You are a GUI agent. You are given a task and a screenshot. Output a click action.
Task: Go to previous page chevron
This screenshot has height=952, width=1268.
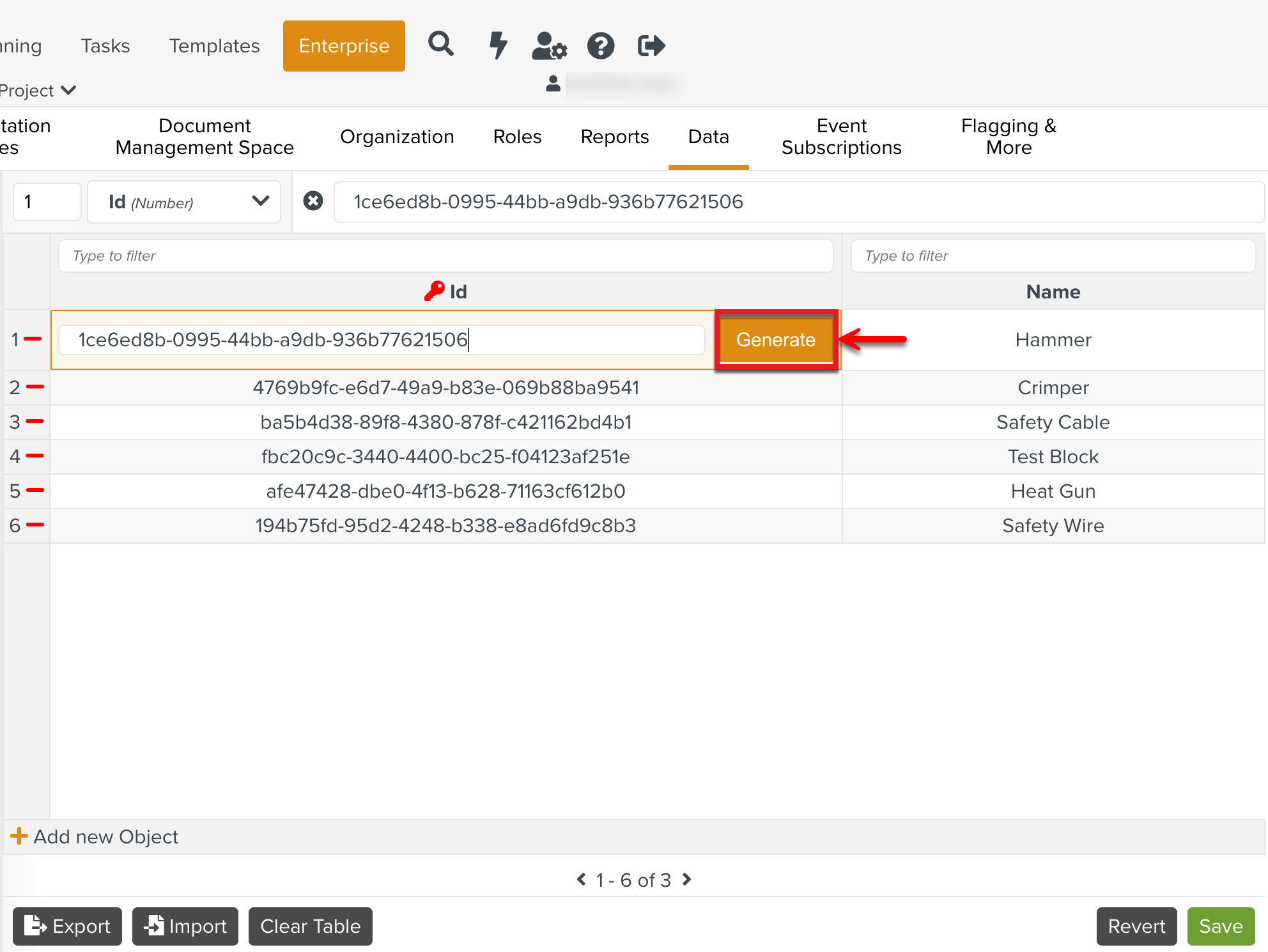(x=581, y=880)
